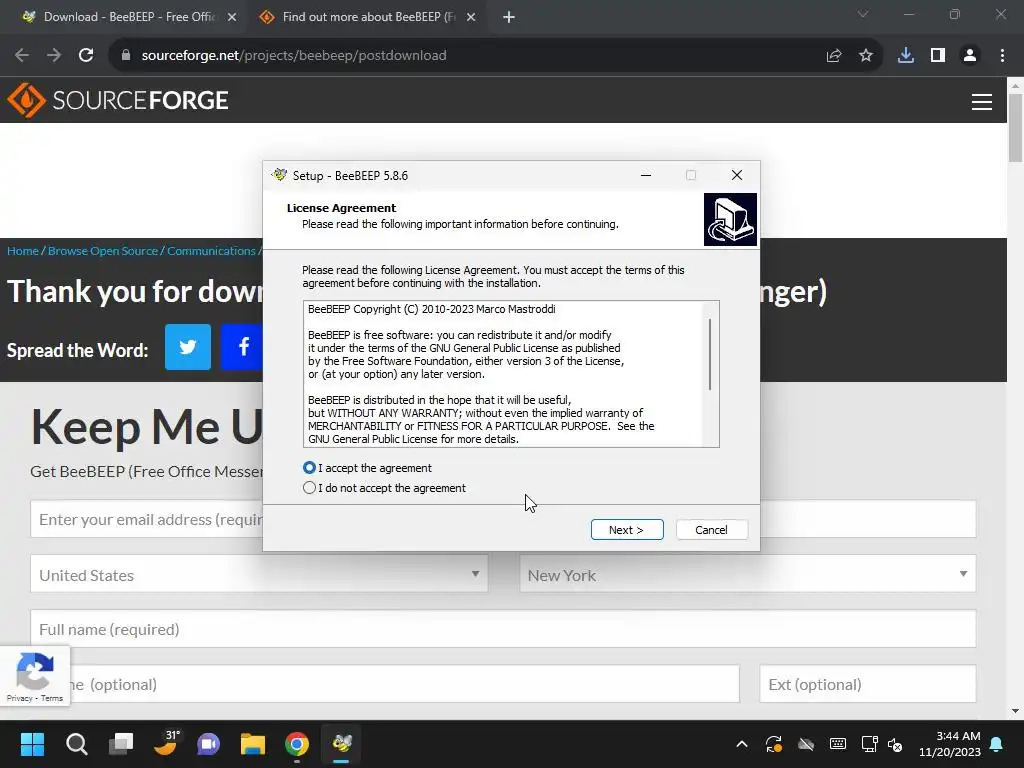Open Chrome downloads panel

906,56
